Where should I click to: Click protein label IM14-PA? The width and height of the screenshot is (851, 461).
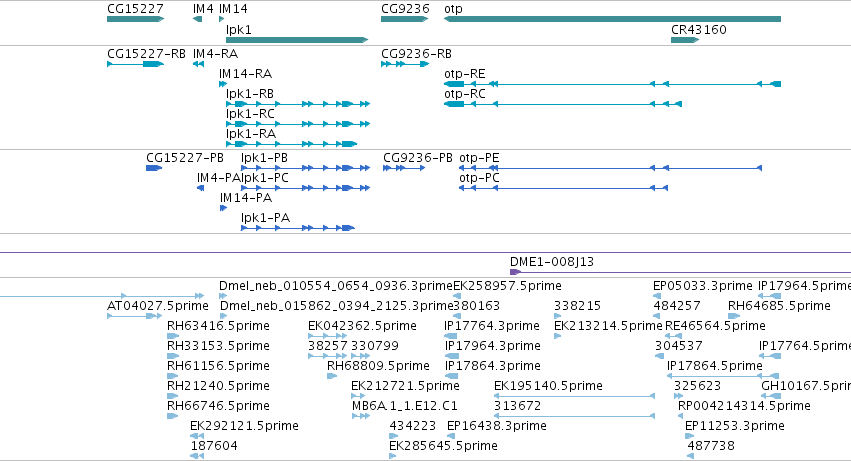coord(246,198)
